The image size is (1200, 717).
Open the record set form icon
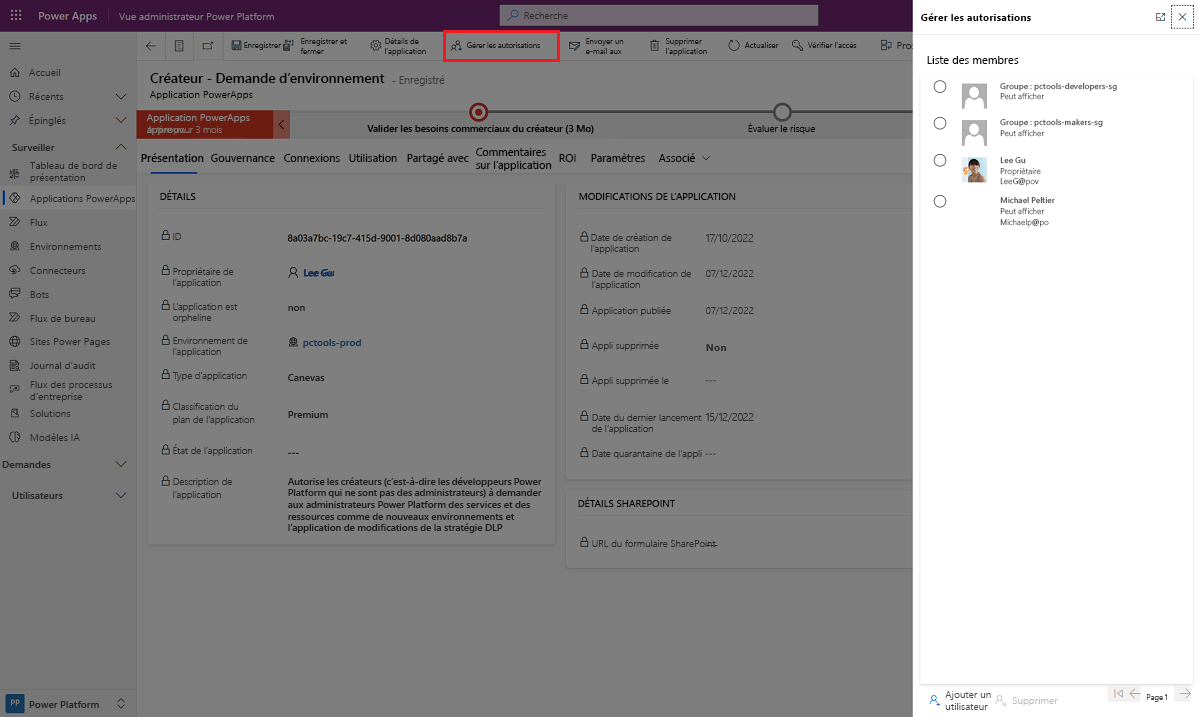pyautogui.click(x=179, y=46)
